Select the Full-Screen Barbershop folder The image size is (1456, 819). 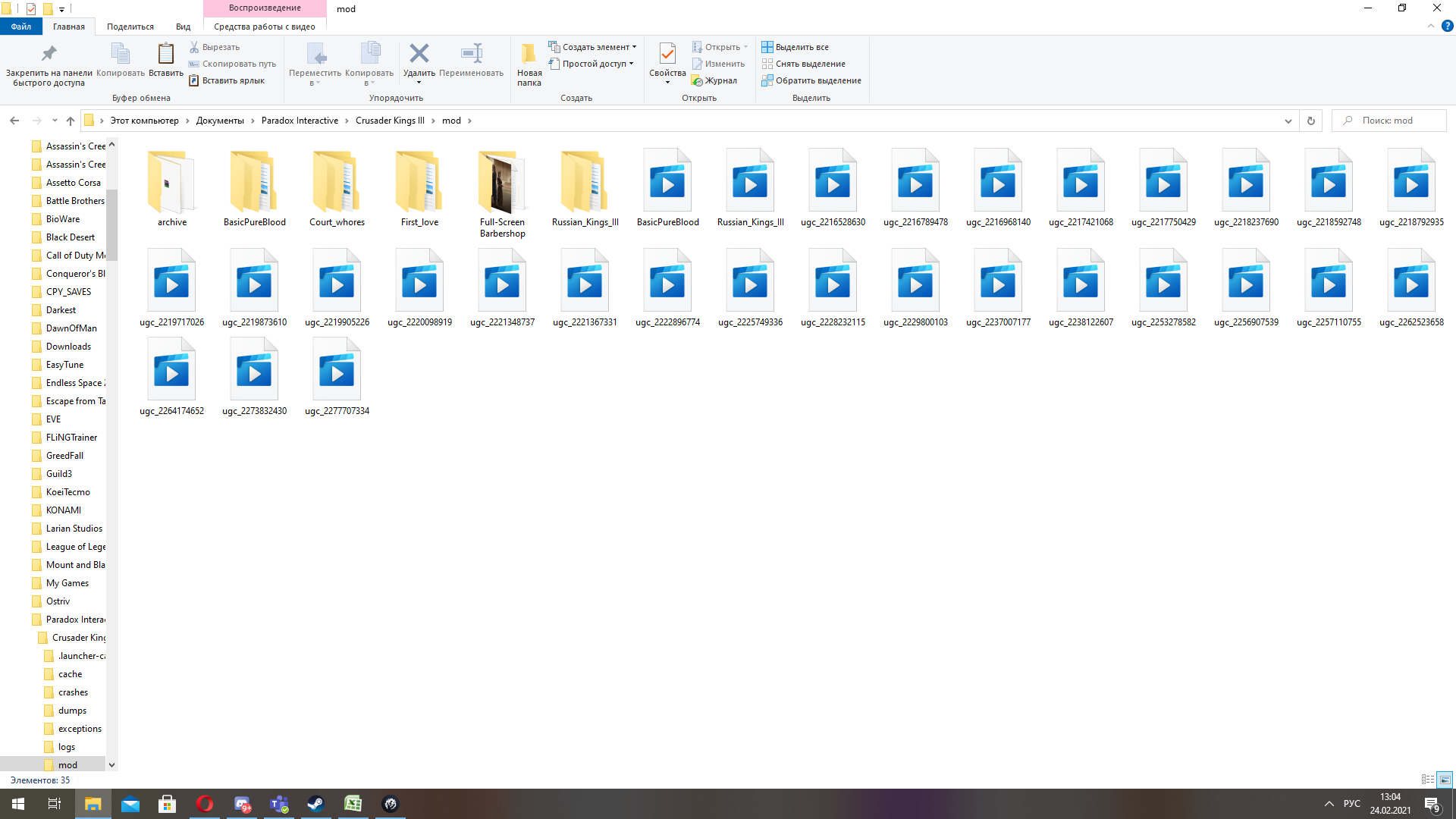pos(502,194)
